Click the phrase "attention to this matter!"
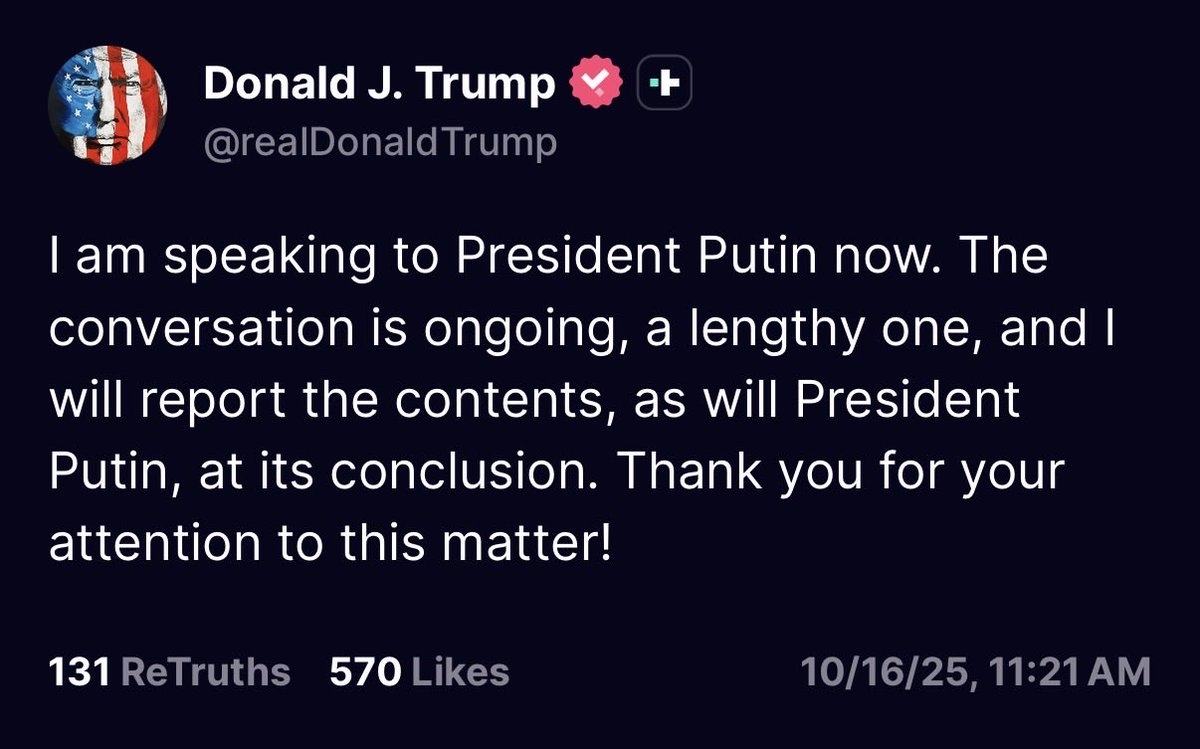The height and width of the screenshot is (749, 1200). (329, 544)
